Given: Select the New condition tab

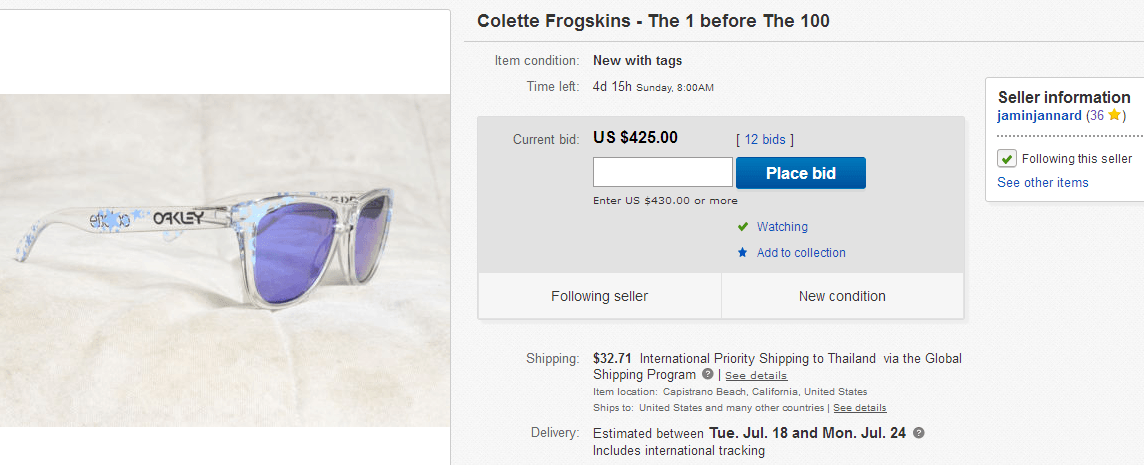Looking at the screenshot, I should coord(842,296).
